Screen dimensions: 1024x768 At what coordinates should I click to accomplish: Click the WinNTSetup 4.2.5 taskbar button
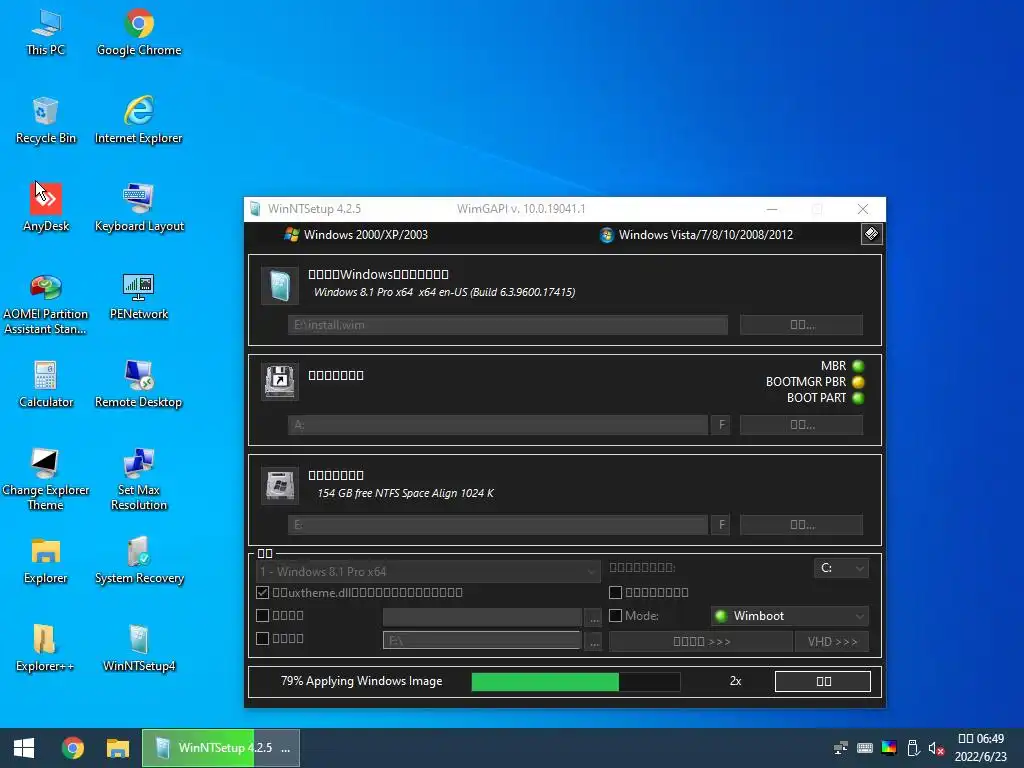[x=221, y=748]
